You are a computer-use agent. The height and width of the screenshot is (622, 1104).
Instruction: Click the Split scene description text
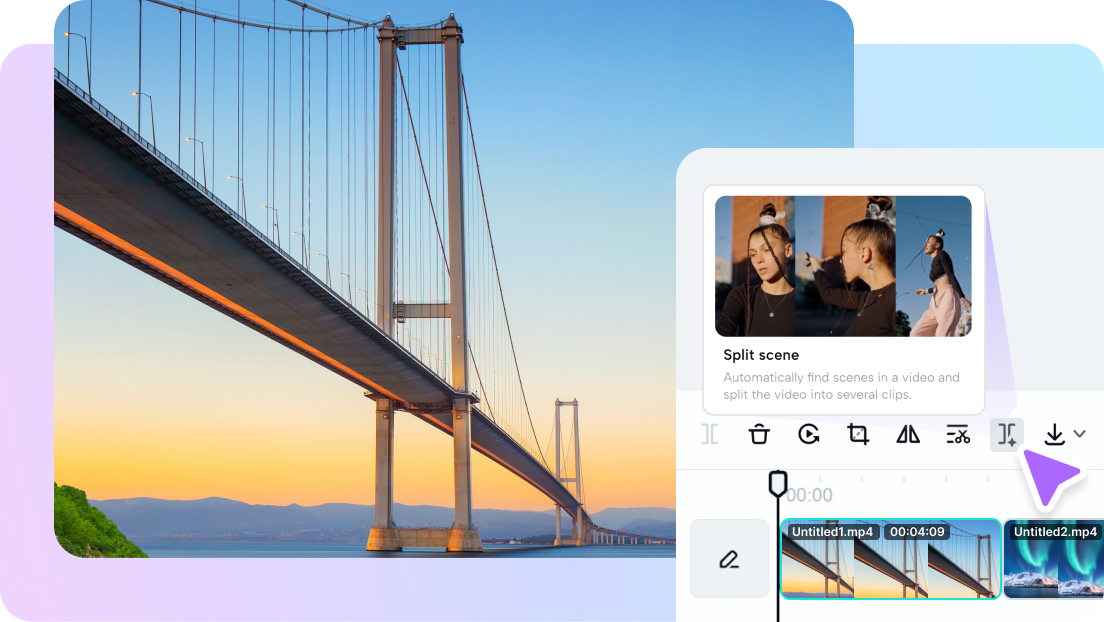[x=841, y=386]
